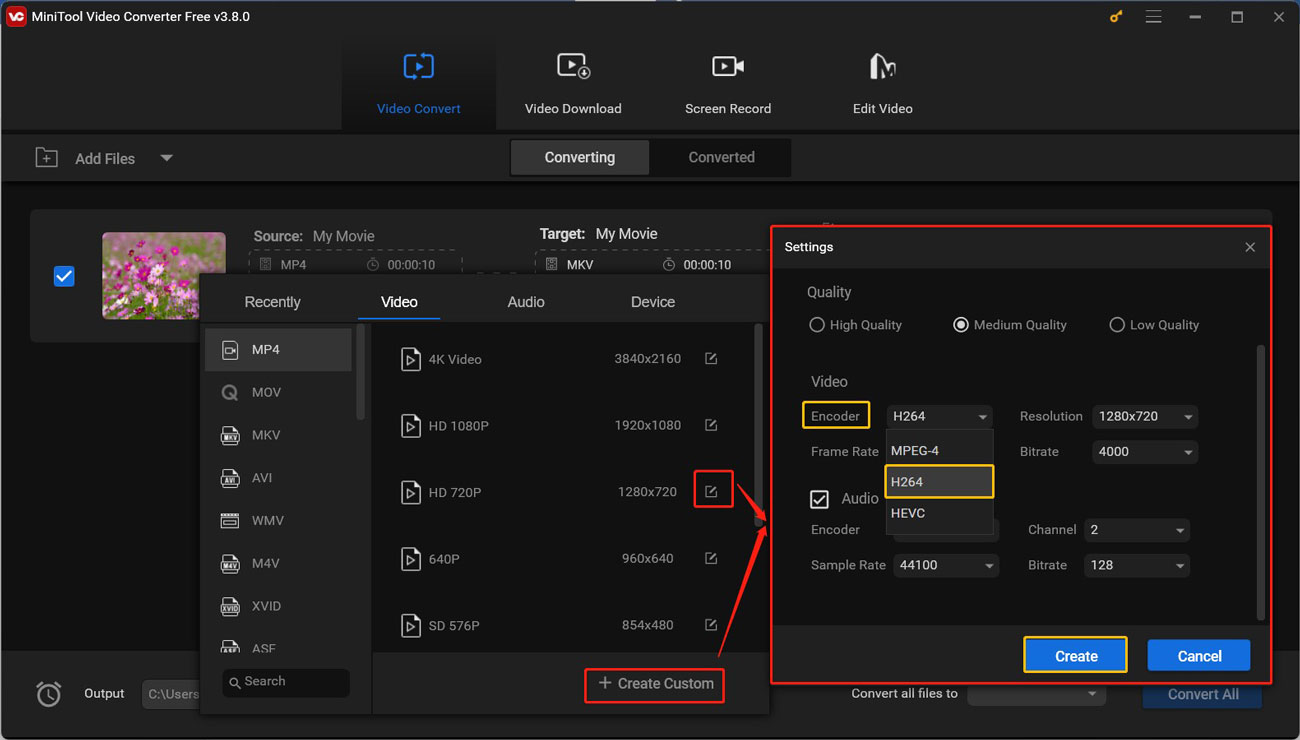This screenshot has height=740, width=1300.
Task: Click the key registration icon
Action: pos(1116,17)
